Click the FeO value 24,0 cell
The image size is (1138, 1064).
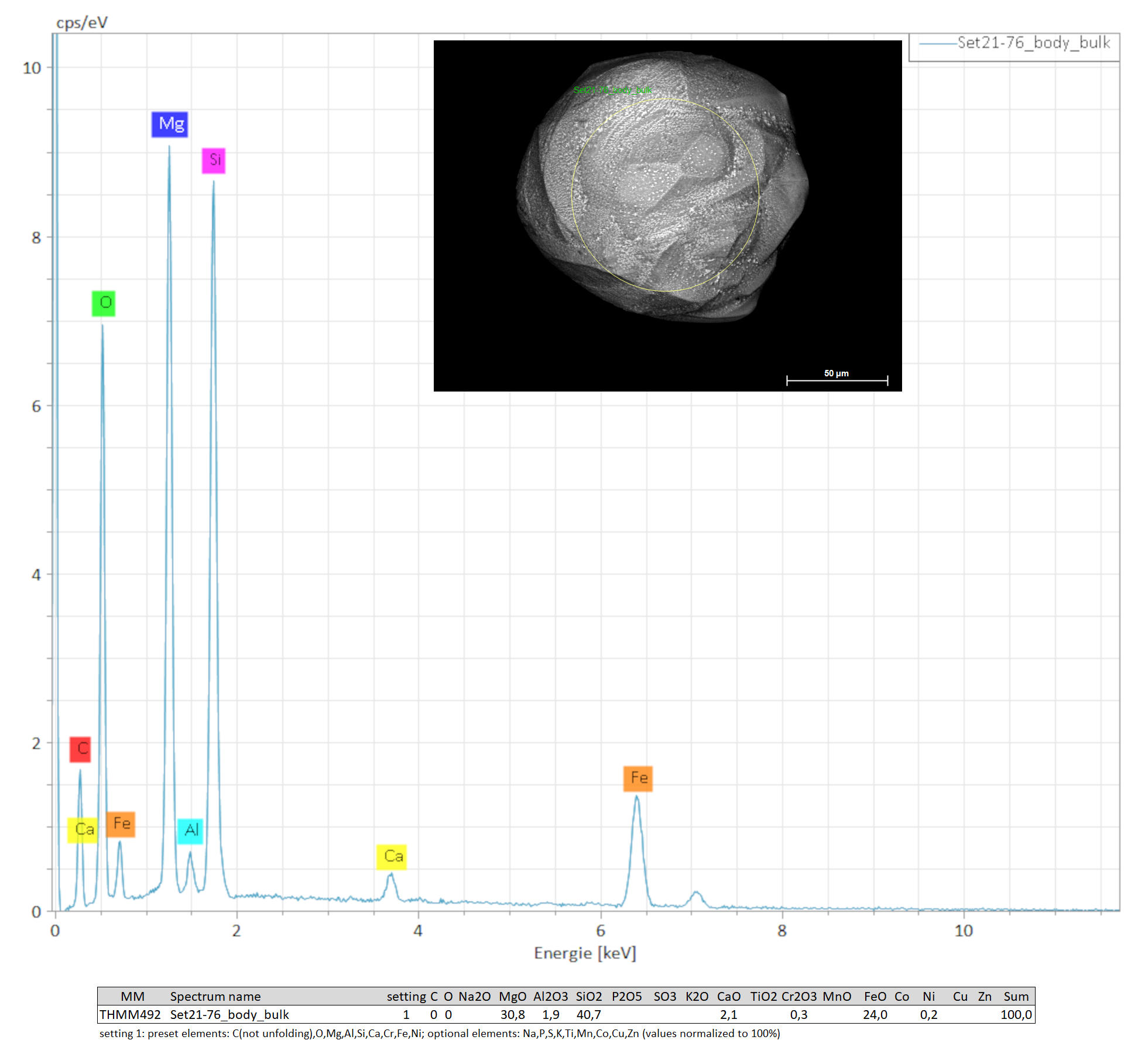[875, 1015]
